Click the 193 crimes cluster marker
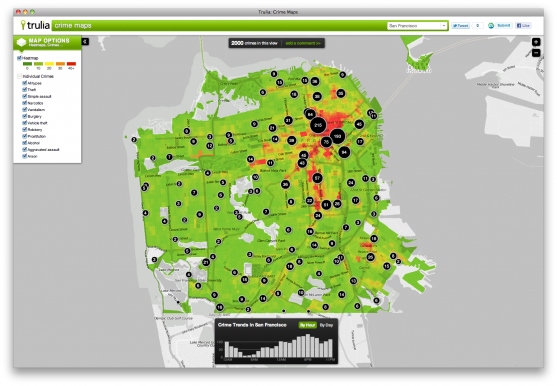 [x=337, y=136]
